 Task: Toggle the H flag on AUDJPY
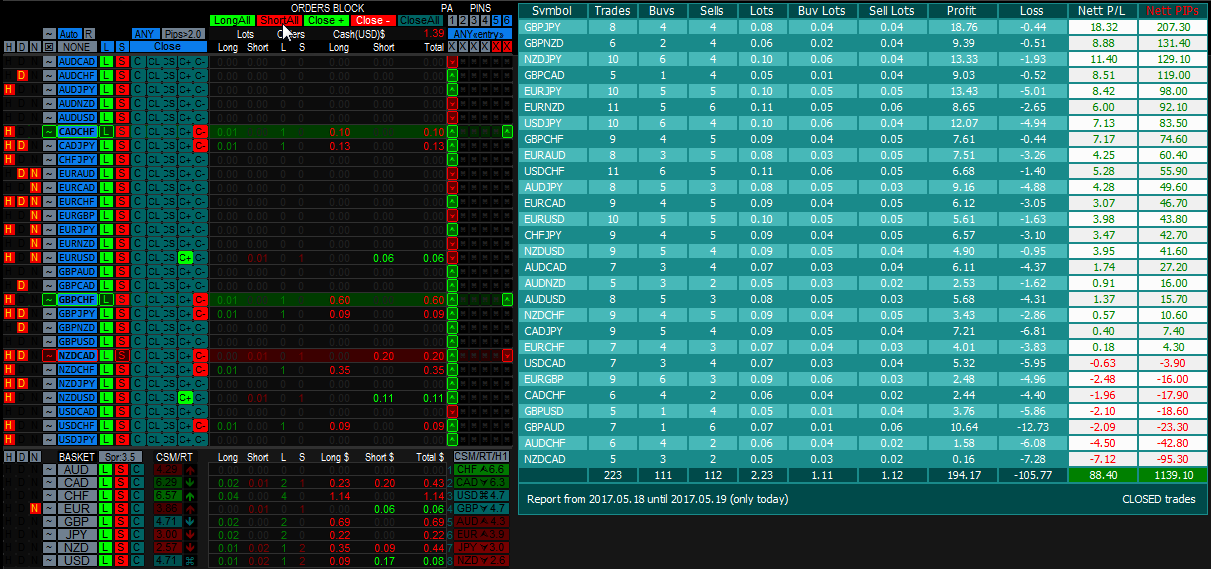8,89
